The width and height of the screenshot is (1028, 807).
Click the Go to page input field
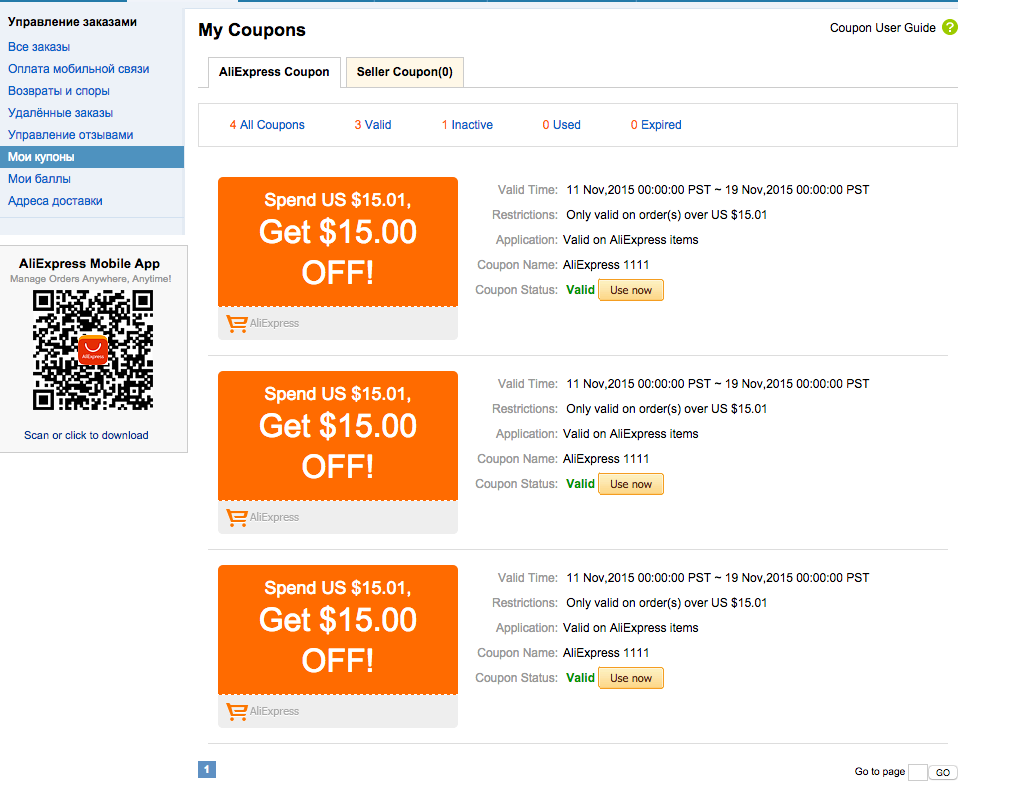pos(917,772)
